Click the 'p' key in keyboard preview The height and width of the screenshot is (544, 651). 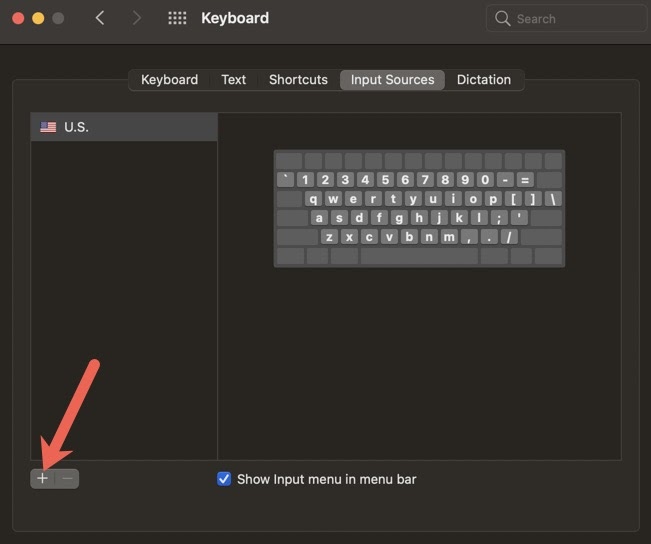[493, 199]
